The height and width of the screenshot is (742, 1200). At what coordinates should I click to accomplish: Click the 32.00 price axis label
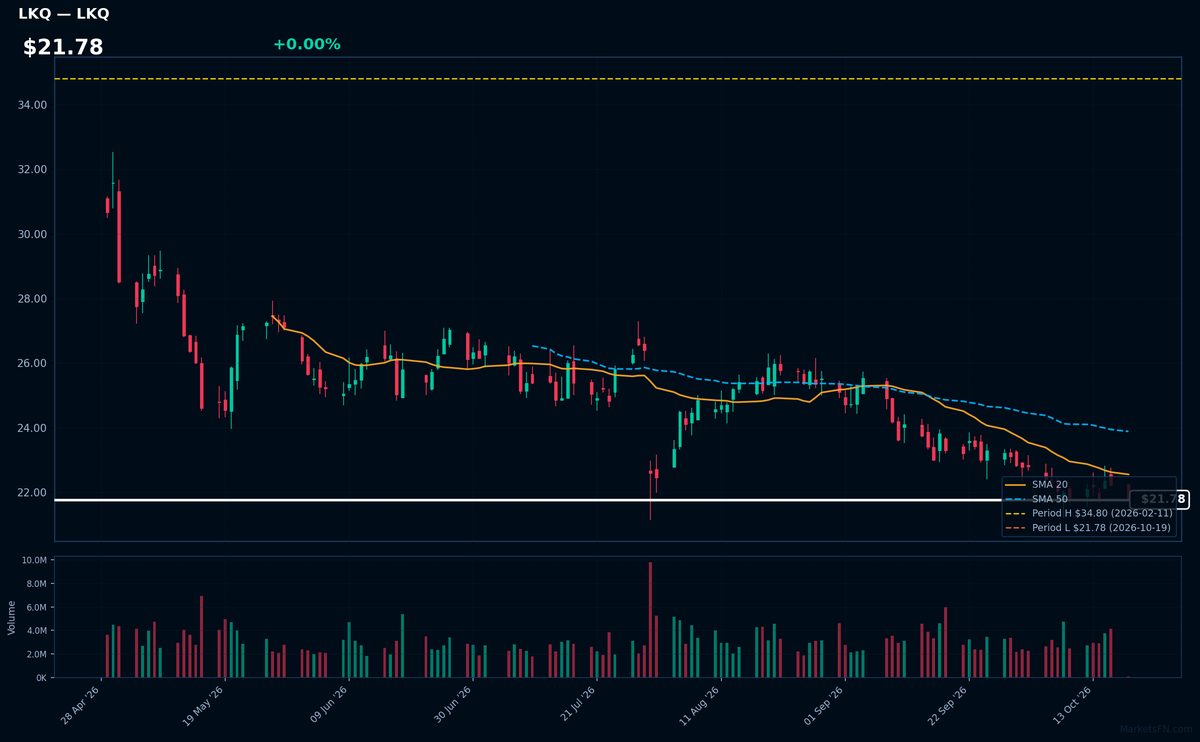tap(33, 170)
